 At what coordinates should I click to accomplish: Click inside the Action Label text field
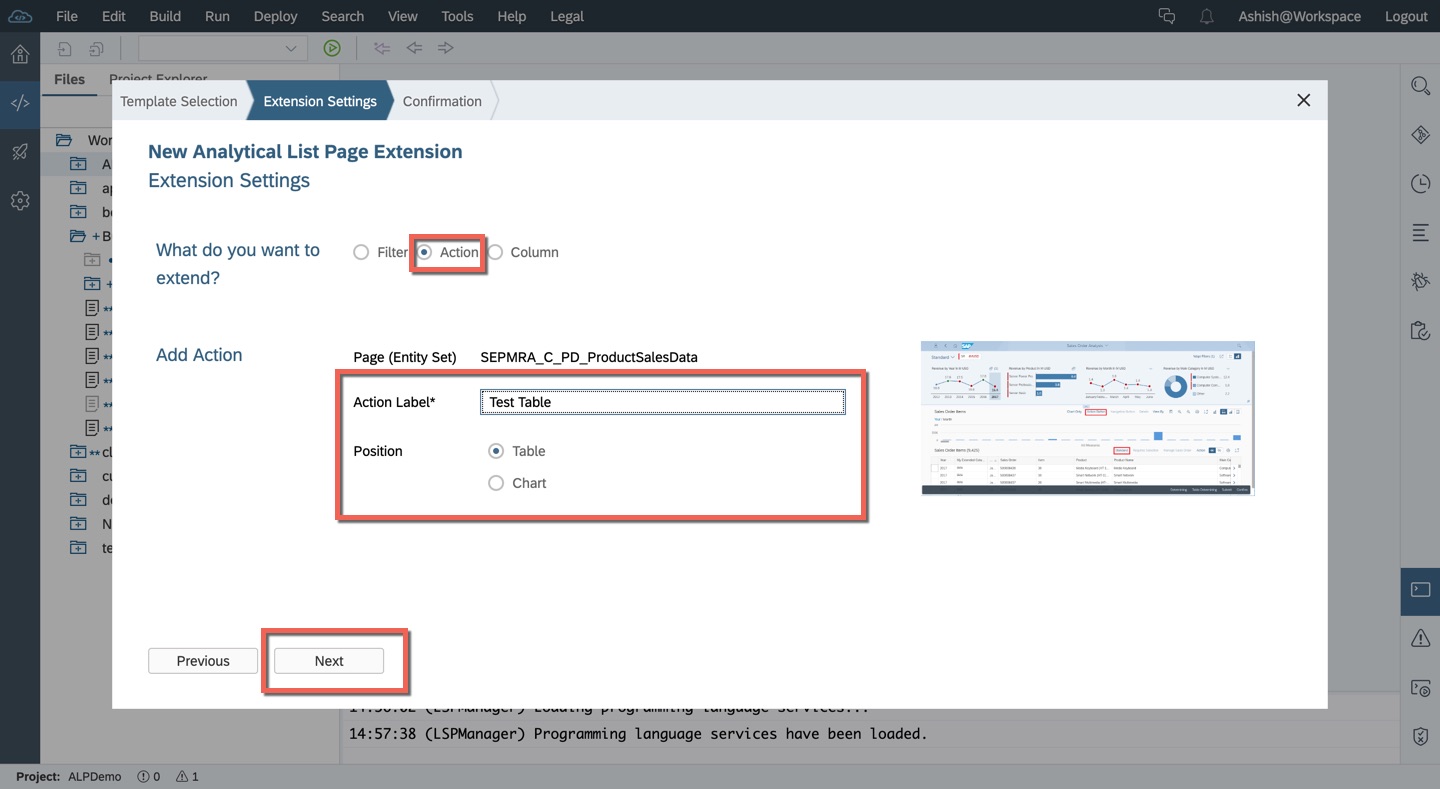pyautogui.click(x=662, y=401)
